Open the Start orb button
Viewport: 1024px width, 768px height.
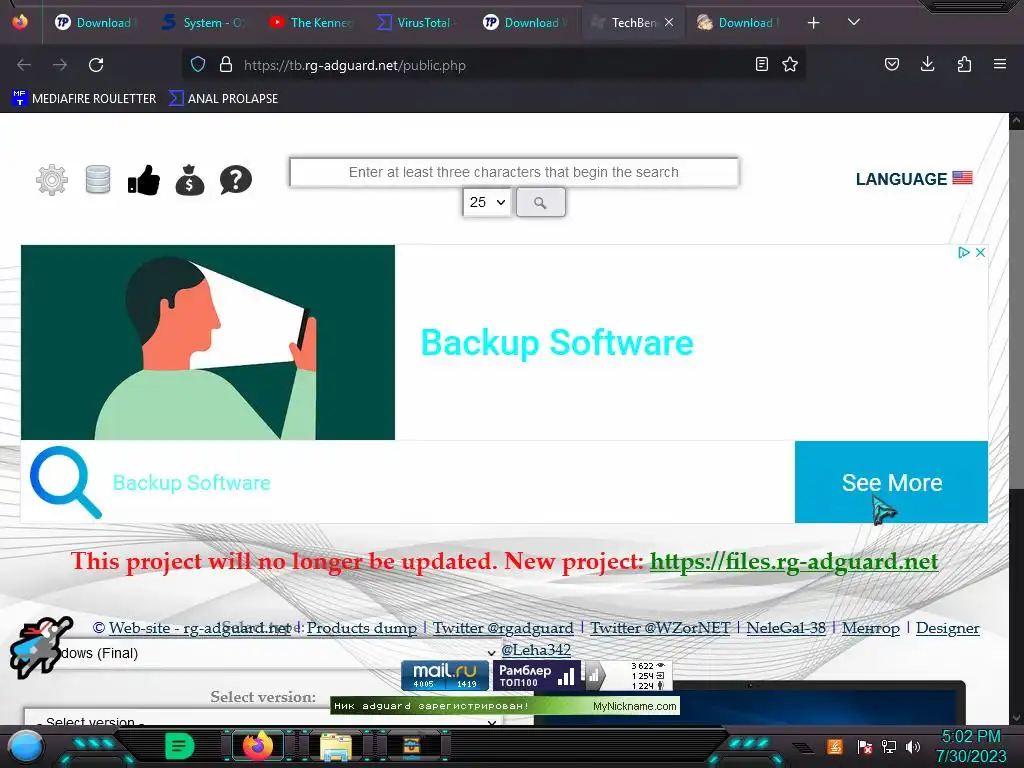pyautogui.click(x=25, y=747)
